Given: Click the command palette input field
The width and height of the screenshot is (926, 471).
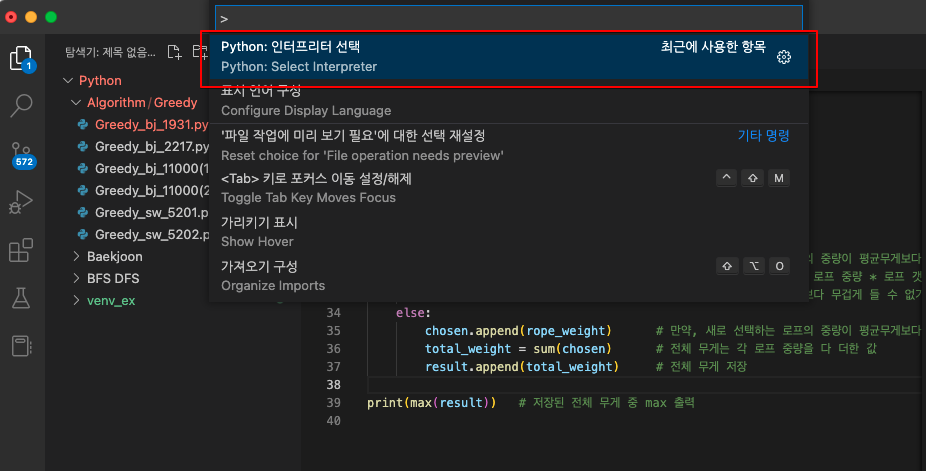Looking at the screenshot, I should pos(508,19).
